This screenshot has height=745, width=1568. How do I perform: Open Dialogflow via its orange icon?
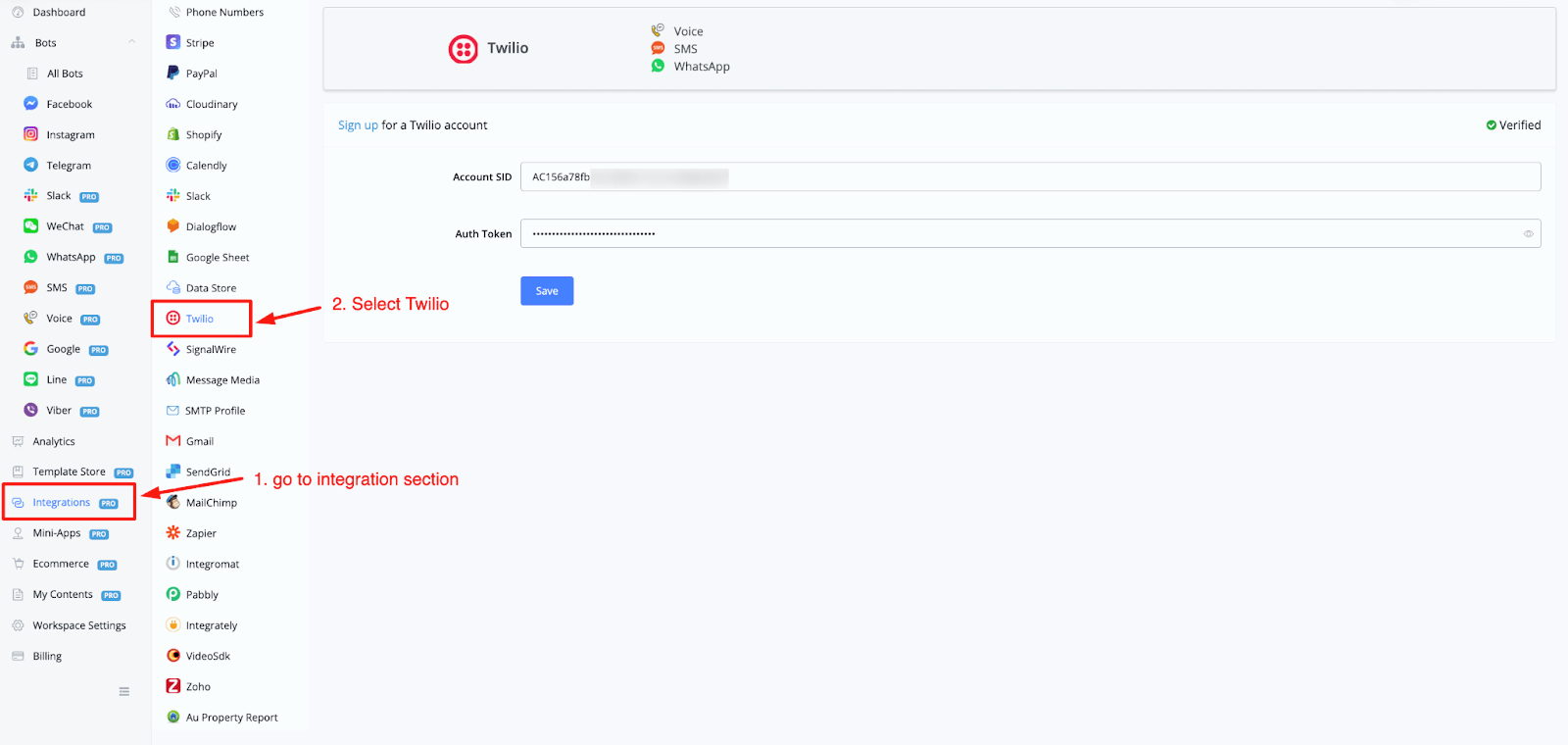coord(173,225)
